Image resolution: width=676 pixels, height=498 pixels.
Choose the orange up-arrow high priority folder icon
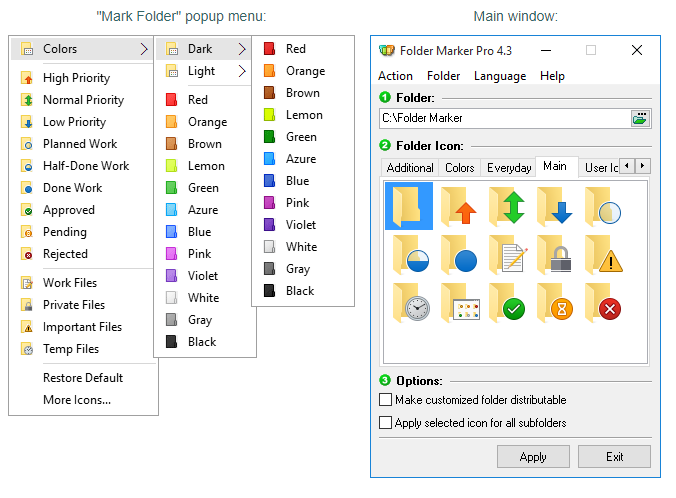[458, 206]
